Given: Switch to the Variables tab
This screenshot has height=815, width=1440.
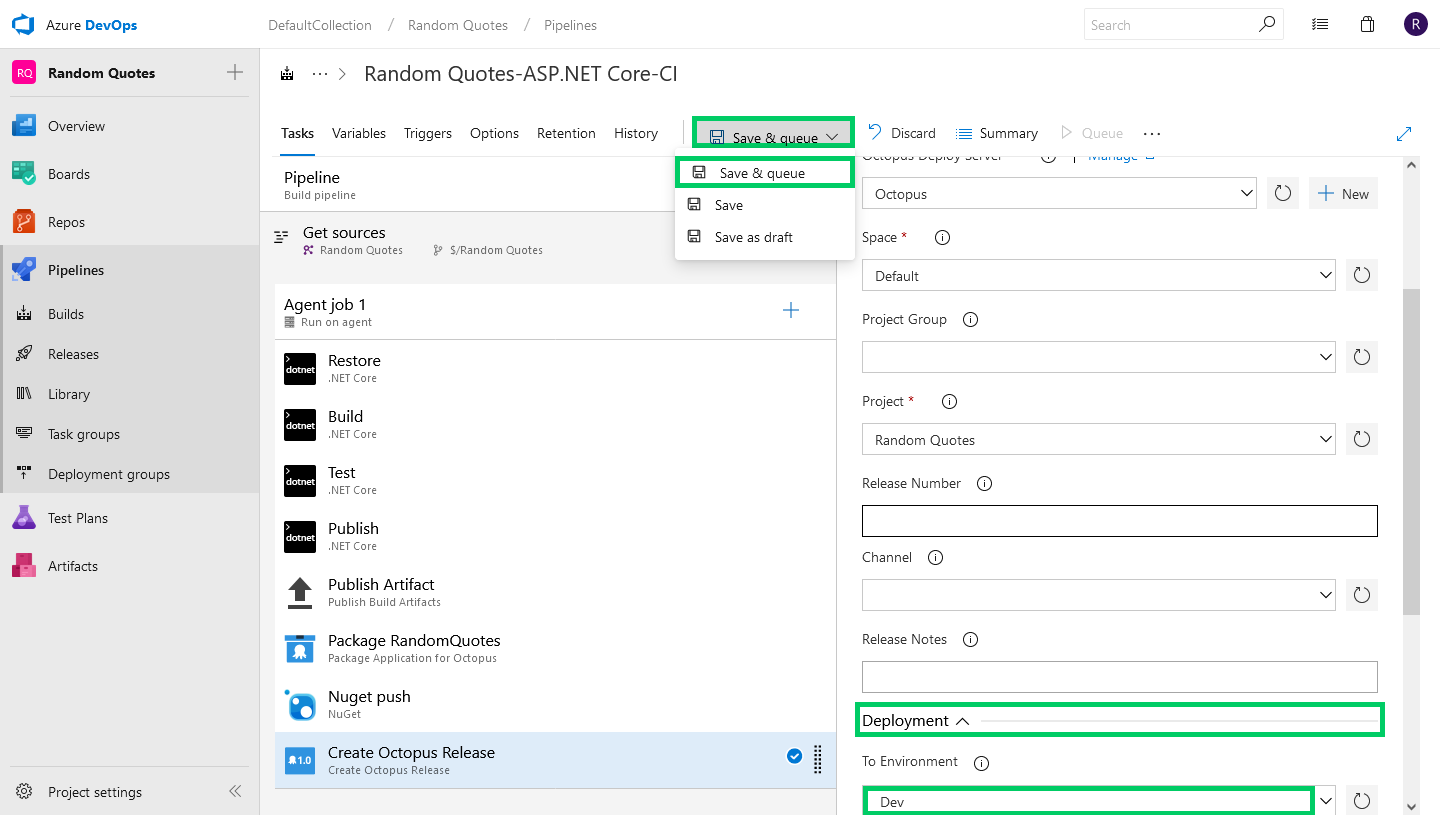Looking at the screenshot, I should point(359,133).
